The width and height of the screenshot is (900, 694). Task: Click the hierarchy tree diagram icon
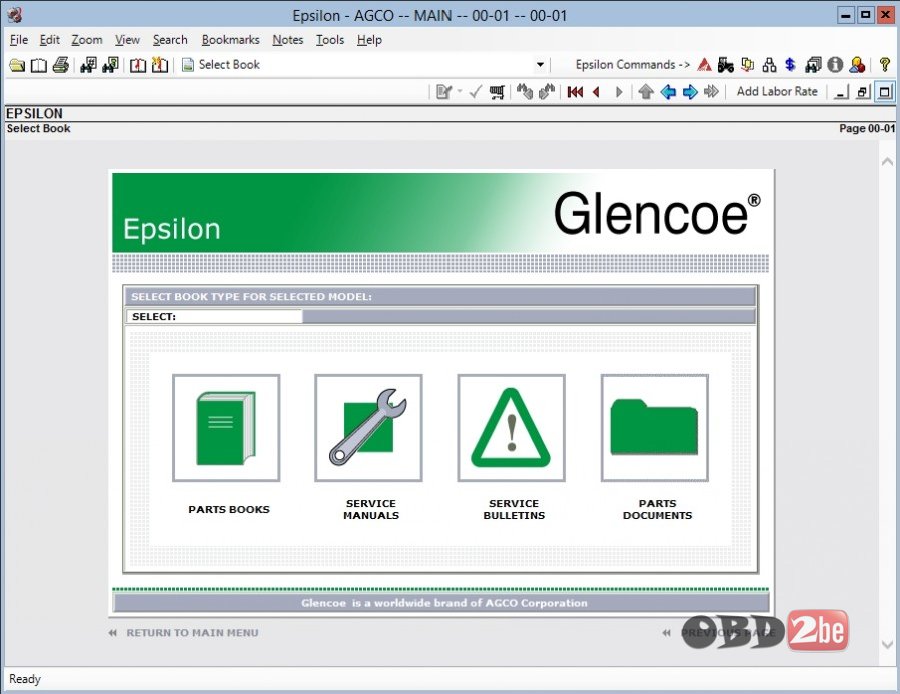click(769, 65)
